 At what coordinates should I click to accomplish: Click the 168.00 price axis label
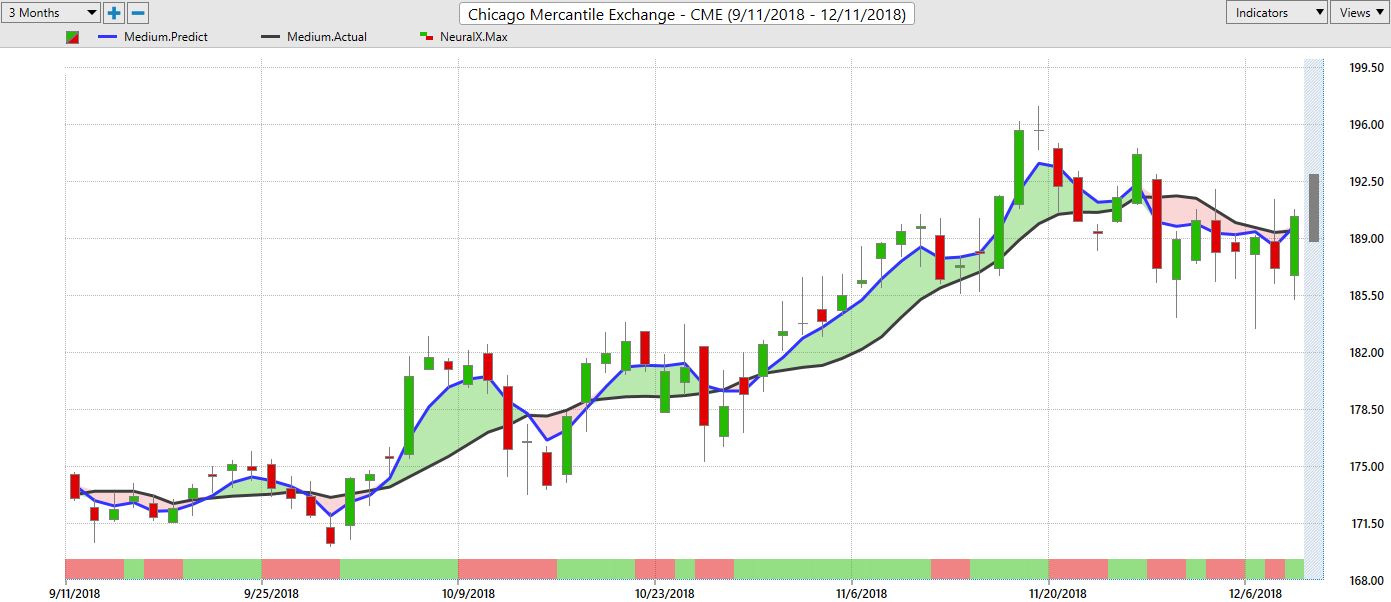[1365, 580]
